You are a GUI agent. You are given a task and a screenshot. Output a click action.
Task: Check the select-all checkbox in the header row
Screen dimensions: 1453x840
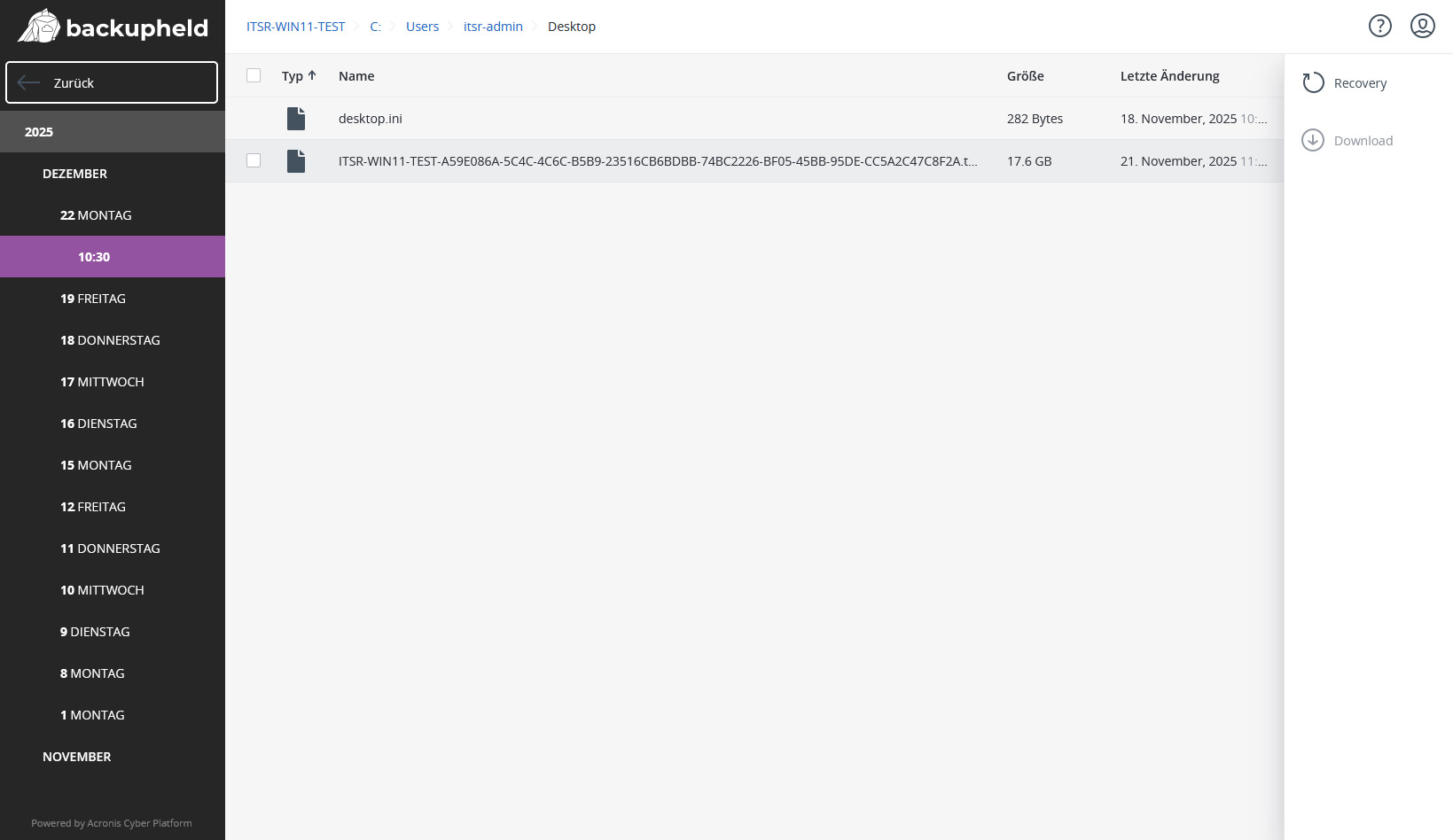[x=254, y=75]
